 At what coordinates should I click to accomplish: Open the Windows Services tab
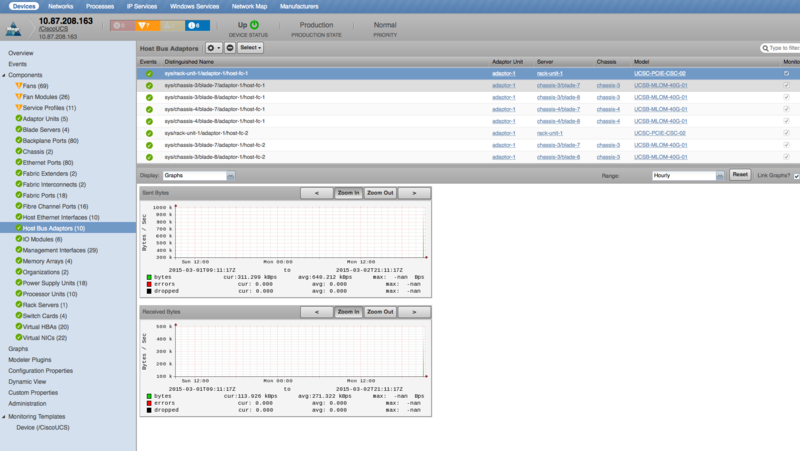tap(194, 6)
